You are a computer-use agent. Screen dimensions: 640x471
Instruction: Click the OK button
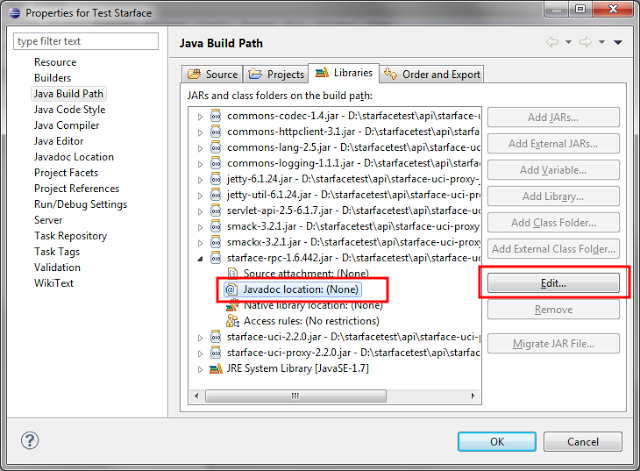tap(496, 441)
